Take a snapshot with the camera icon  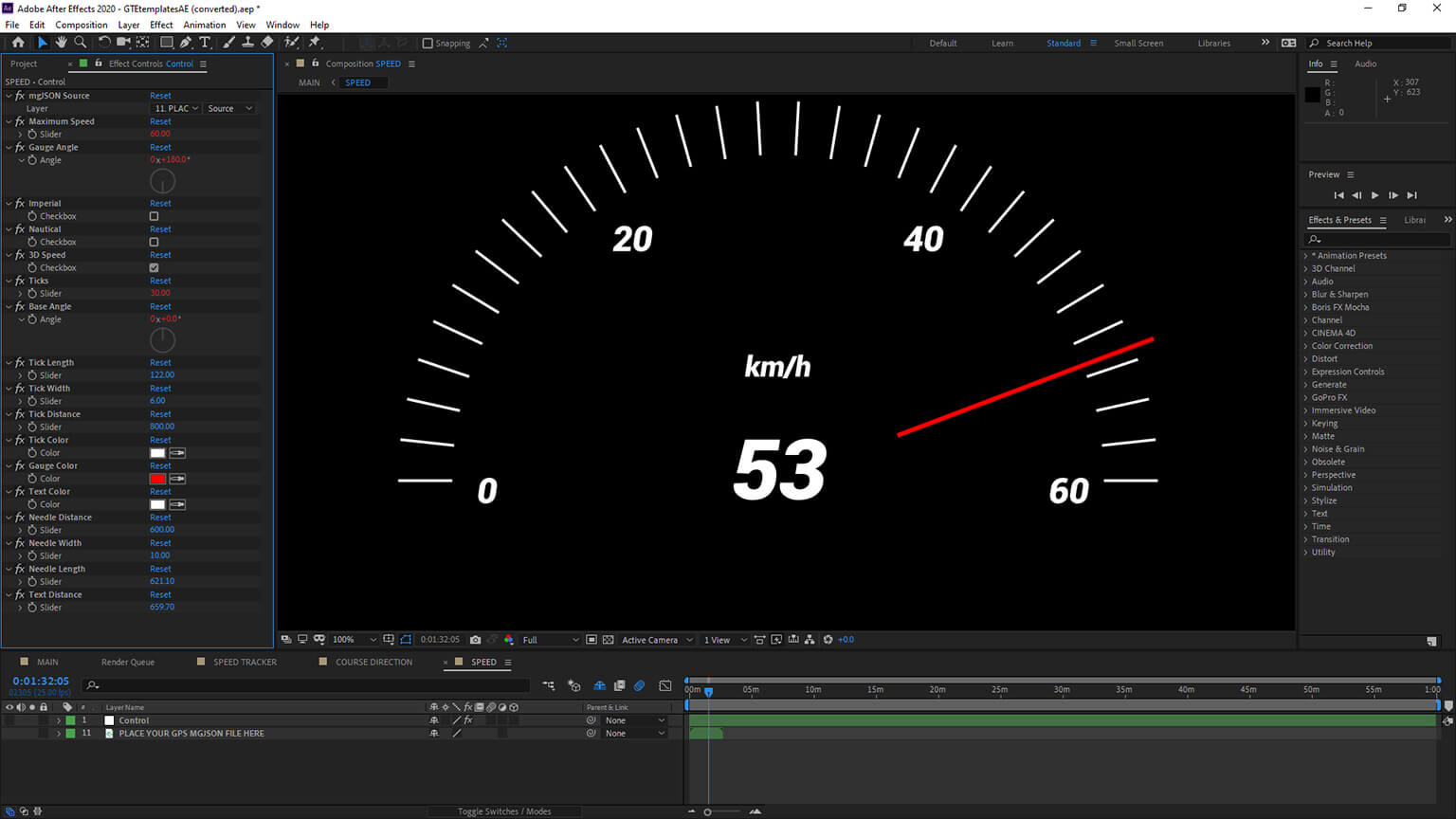(x=475, y=640)
